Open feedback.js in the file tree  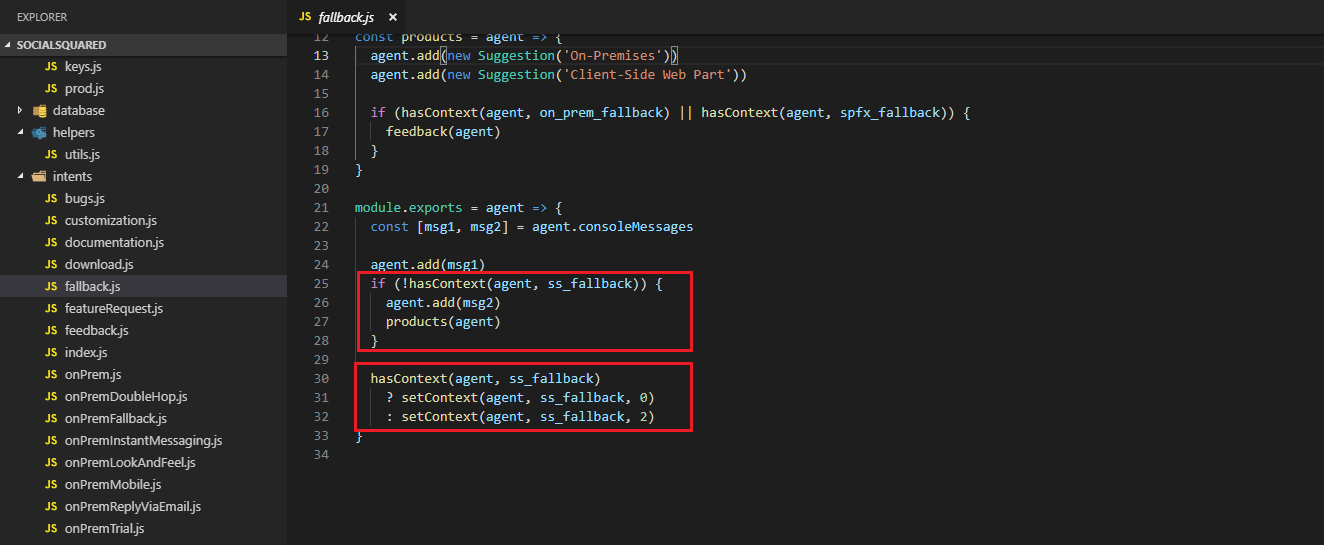tap(96, 331)
